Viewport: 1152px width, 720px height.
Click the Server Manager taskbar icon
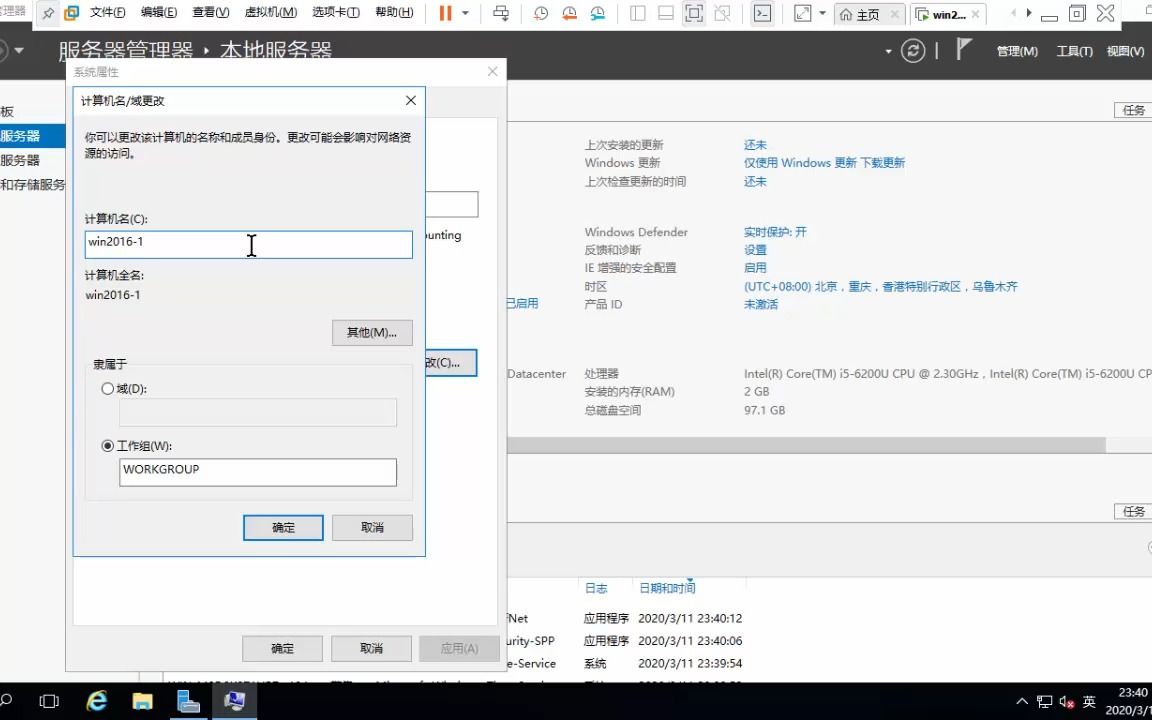pos(188,701)
